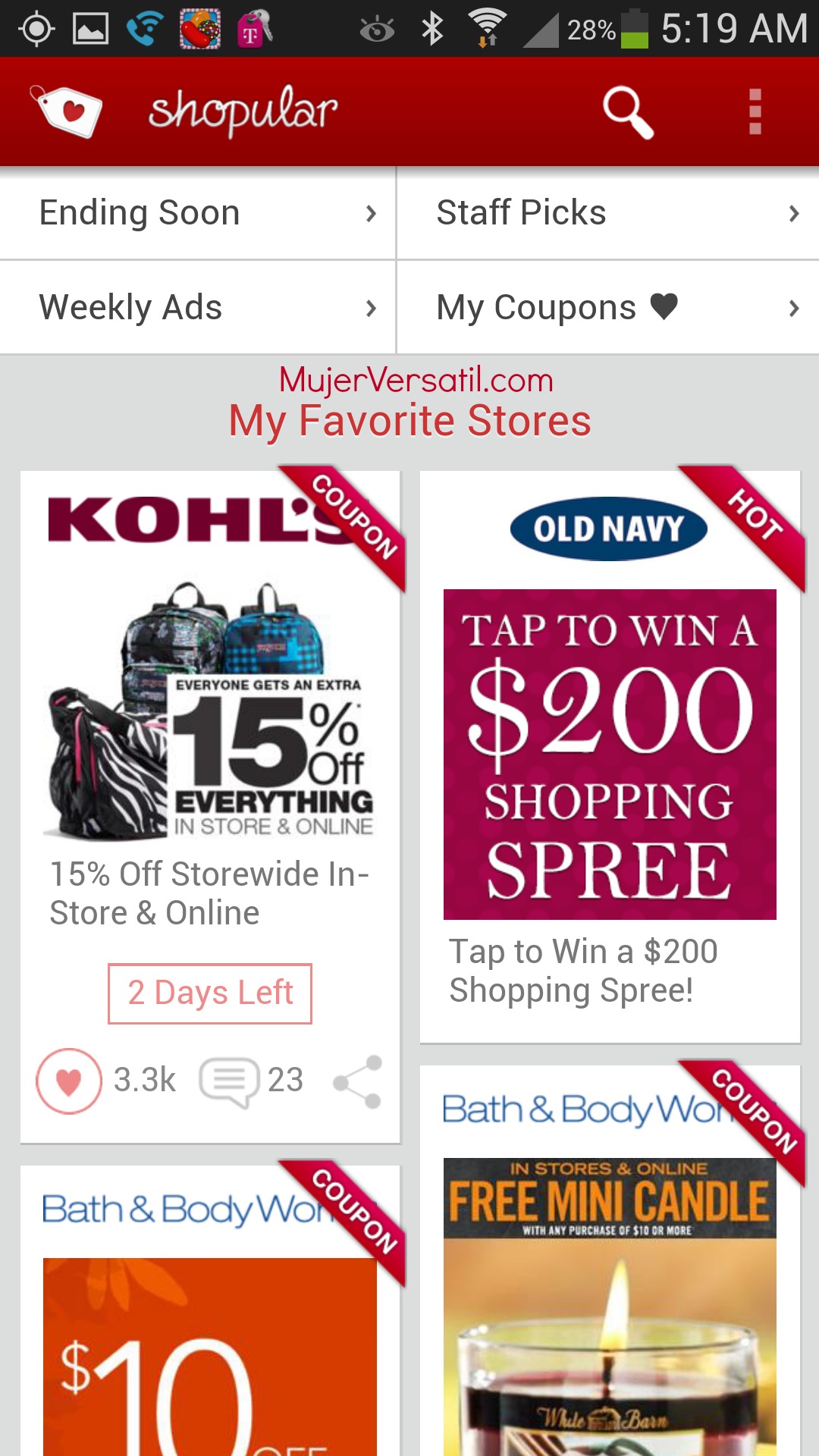
Task: Open the Free Mini Candle coupon image
Action: (x=610, y=1306)
